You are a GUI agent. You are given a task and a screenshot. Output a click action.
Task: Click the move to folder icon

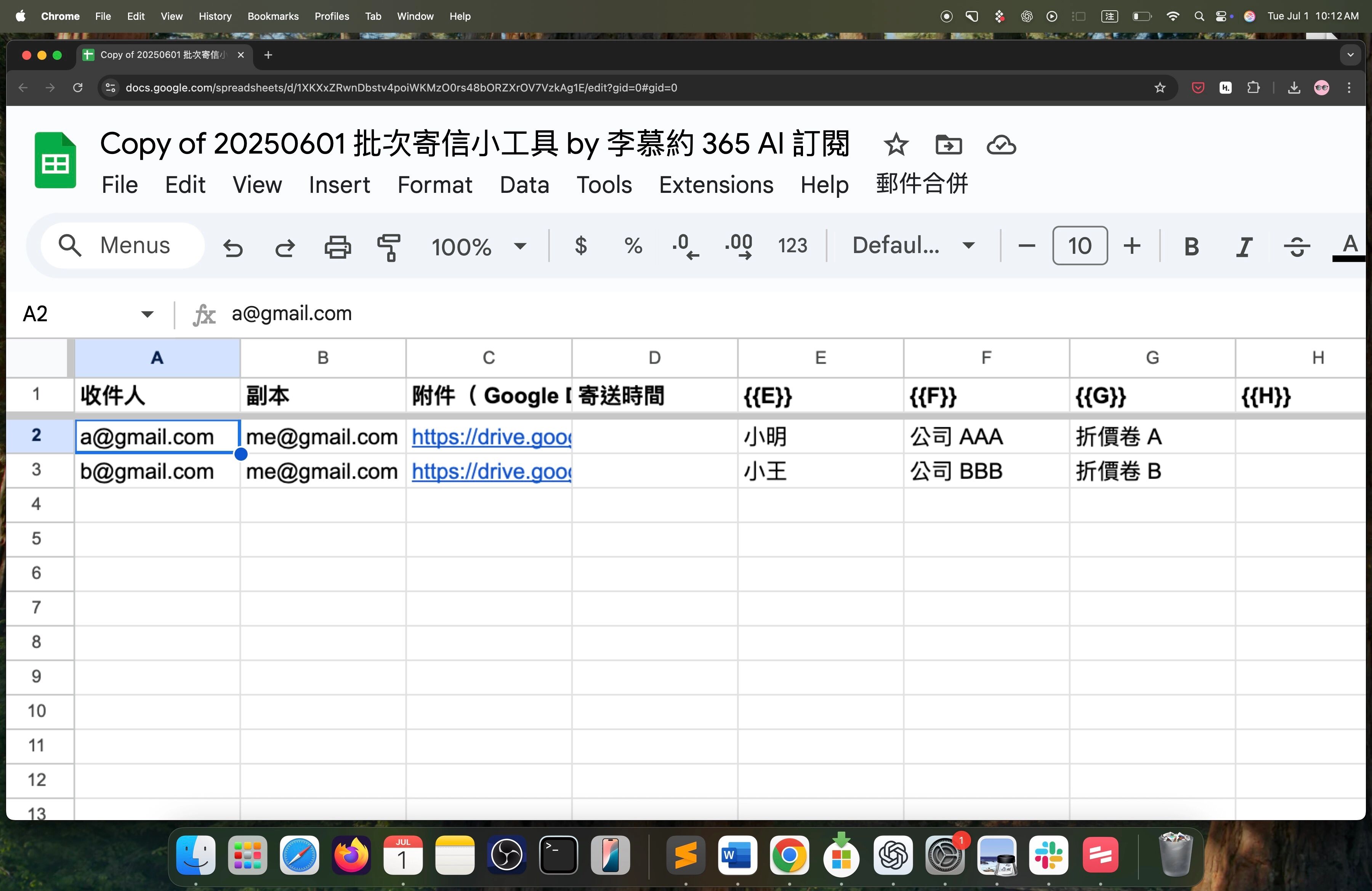click(948, 145)
